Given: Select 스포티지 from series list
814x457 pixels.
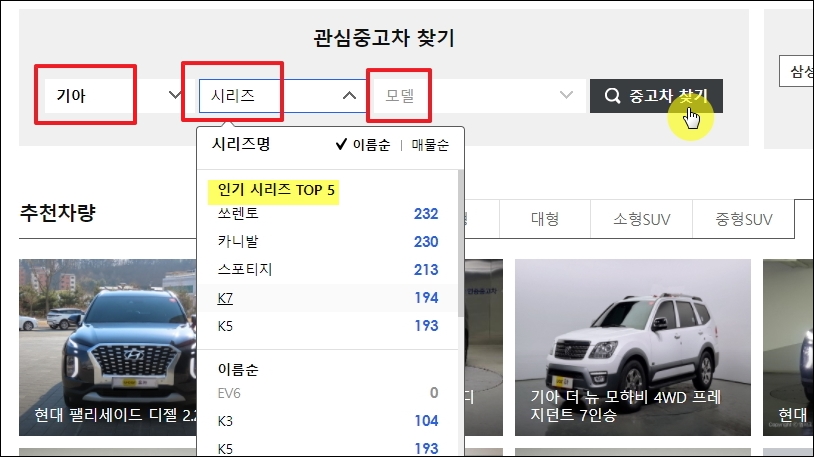Looking at the screenshot, I should tap(245, 270).
